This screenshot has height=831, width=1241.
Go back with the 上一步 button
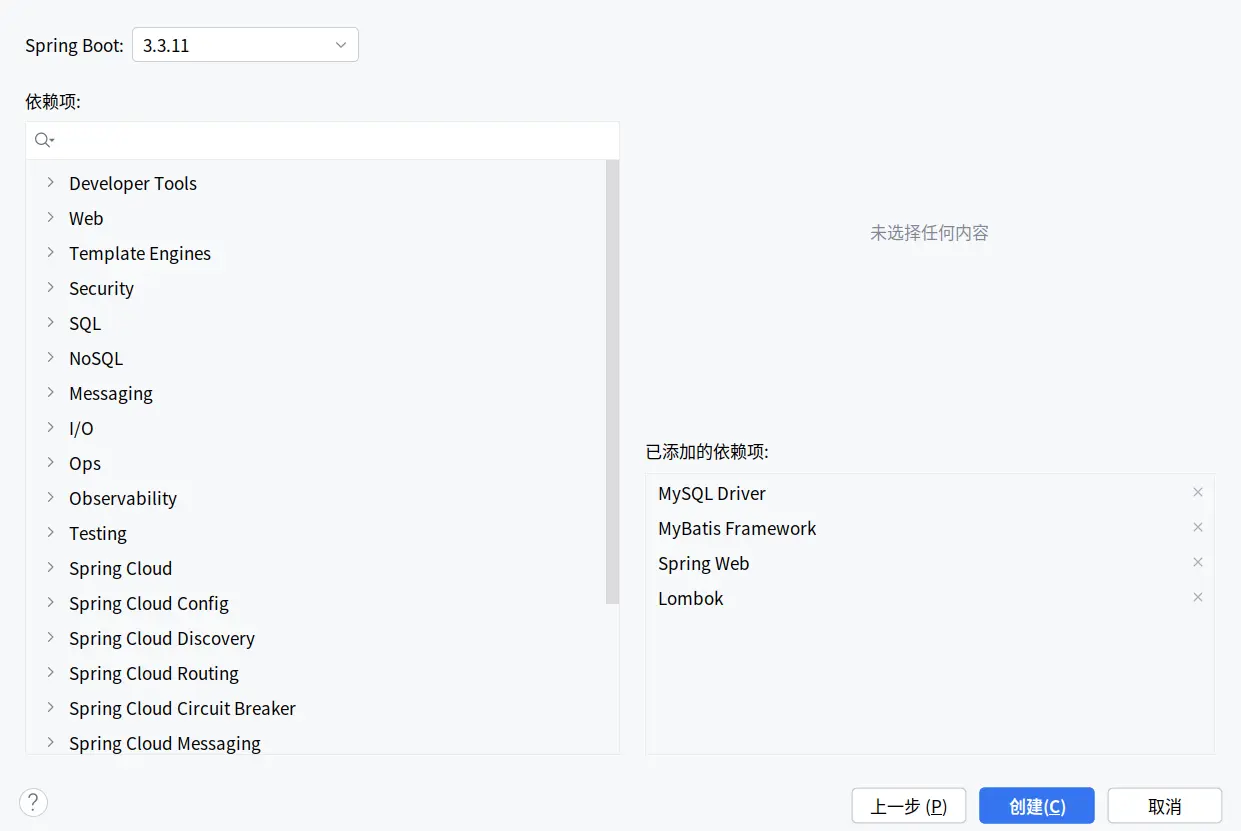(908, 806)
